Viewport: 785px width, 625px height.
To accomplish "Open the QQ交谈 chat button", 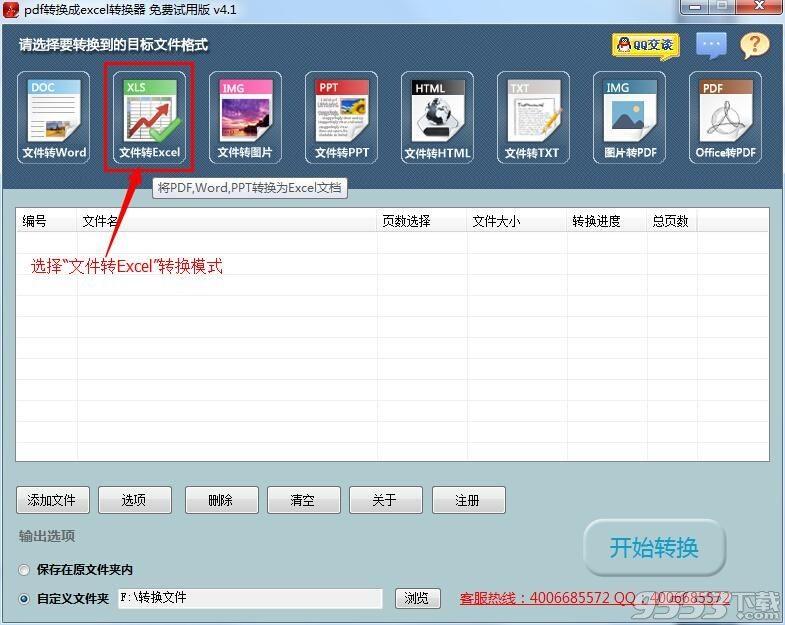I will 645,46.
